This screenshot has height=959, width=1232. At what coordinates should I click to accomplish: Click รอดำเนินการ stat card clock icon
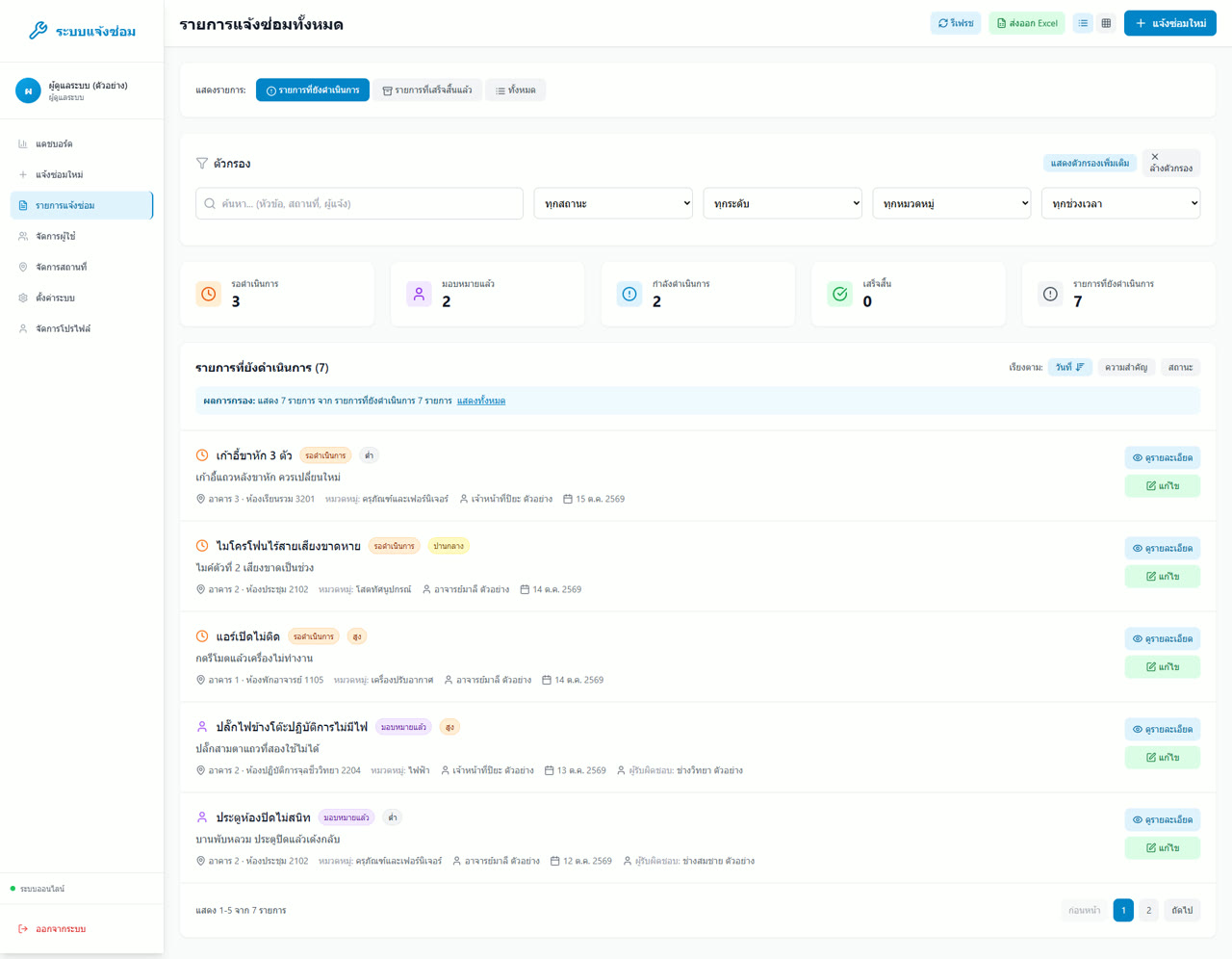(x=208, y=294)
